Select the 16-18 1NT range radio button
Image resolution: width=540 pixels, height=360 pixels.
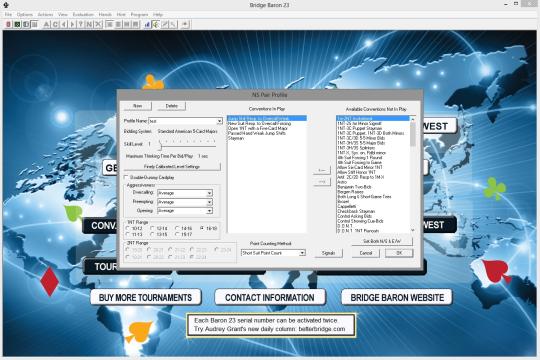pyautogui.click(x=202, y=228)
